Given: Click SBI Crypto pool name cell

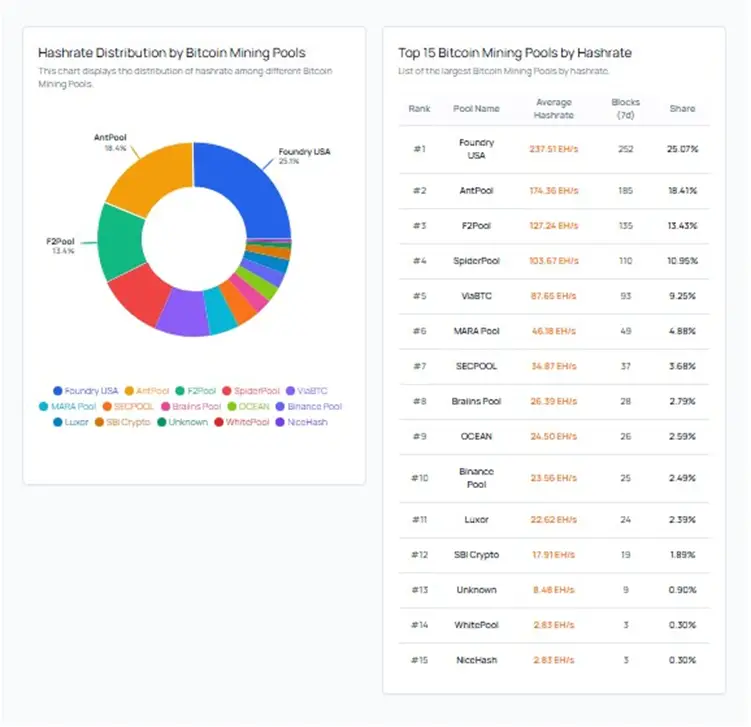Looking at the screenshot, I should tap(477, 555).
